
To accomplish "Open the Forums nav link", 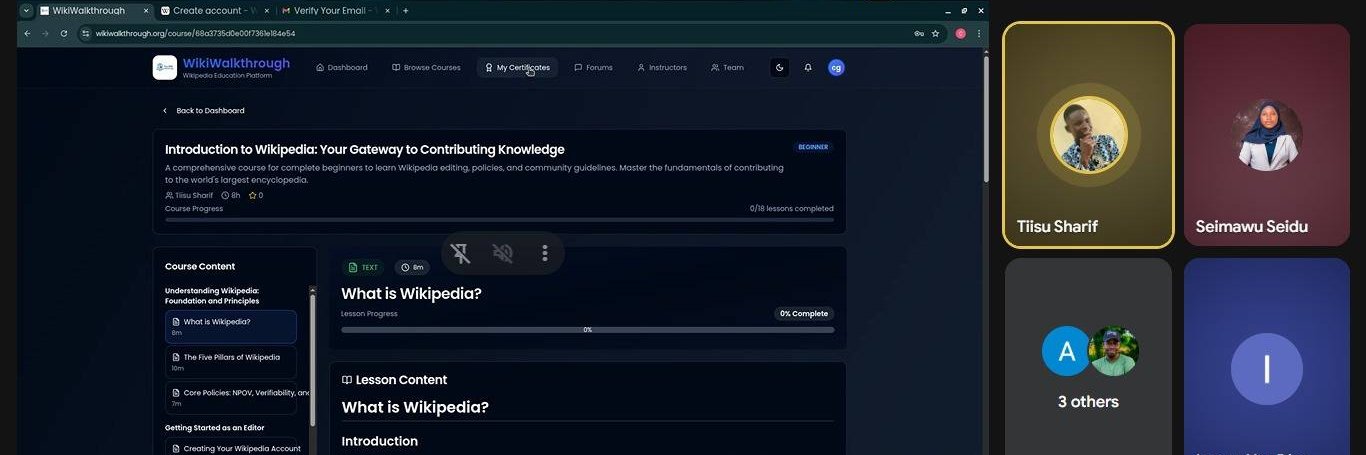I will coord(594,68).
